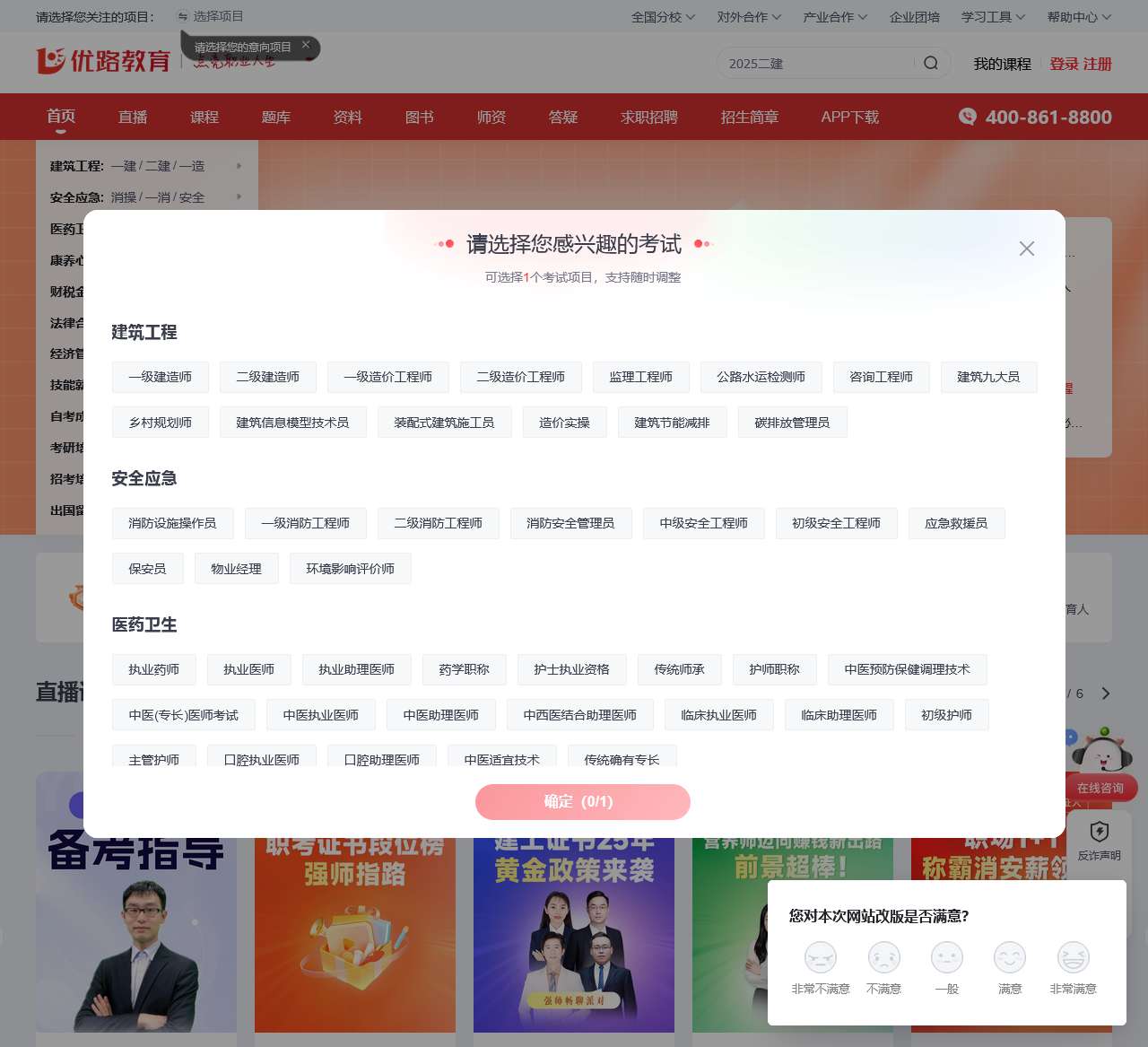
Task: Rate the redesign 非常满意 face
Action: point(1074,957)
